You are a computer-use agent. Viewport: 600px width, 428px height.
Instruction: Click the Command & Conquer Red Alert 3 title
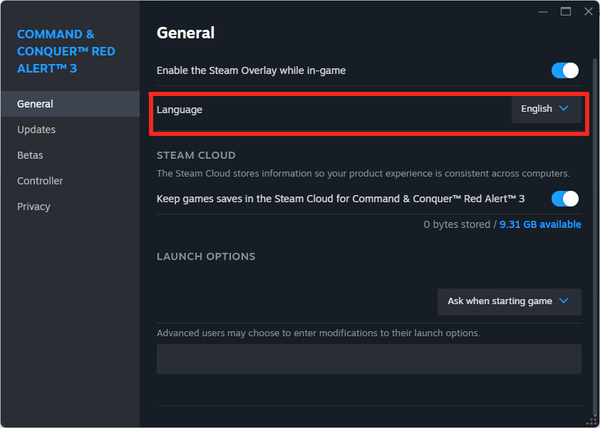pos(68,53)
